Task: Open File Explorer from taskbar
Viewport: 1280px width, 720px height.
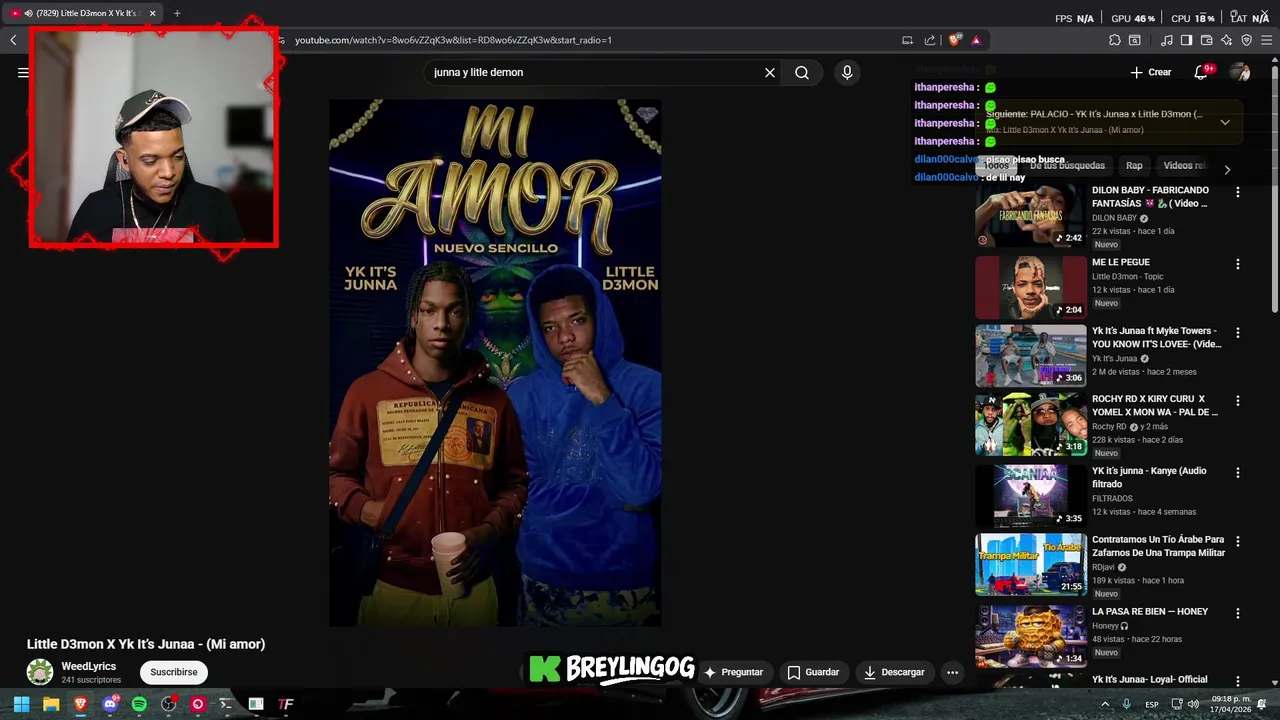Action: 51,704
